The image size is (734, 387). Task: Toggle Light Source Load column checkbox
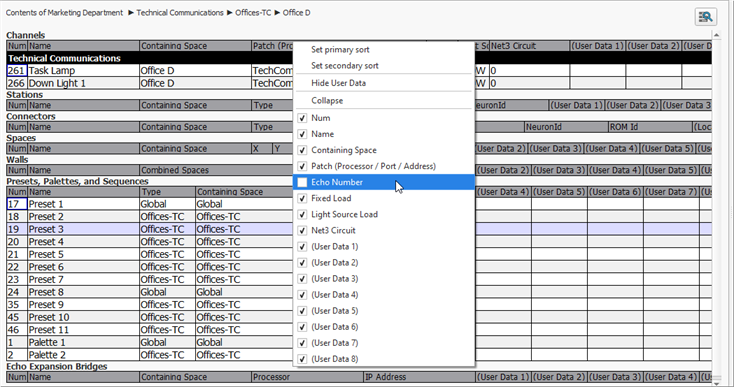[x=302, y=214]
